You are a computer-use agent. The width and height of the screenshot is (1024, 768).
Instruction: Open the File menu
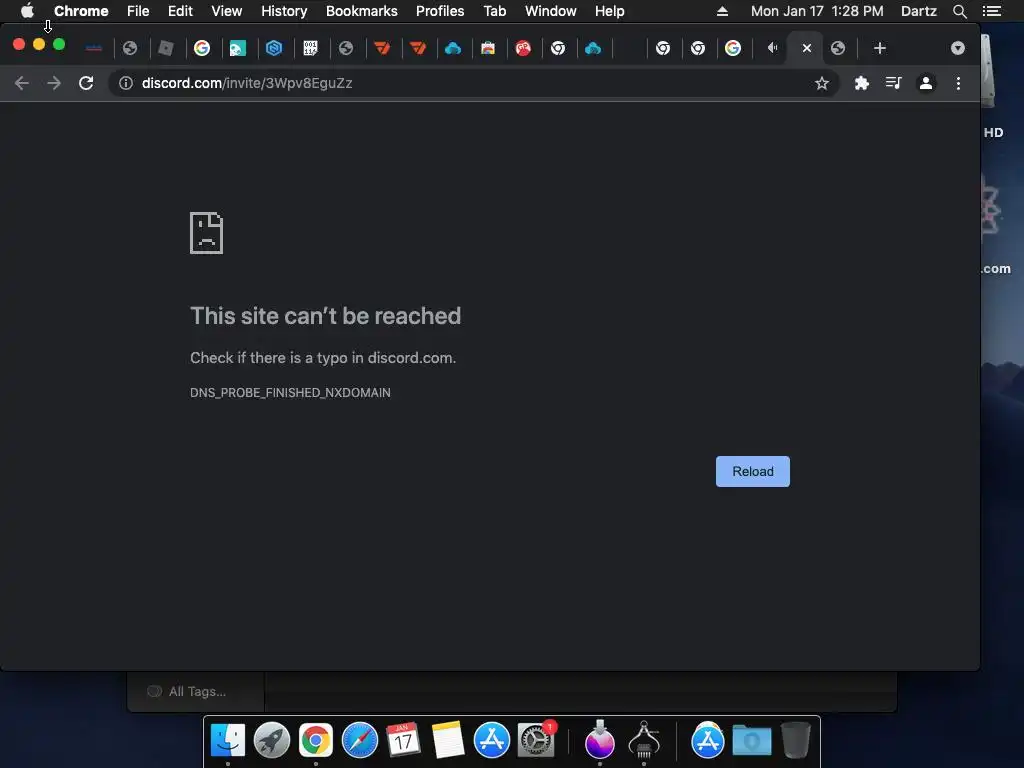pos(138,11)
